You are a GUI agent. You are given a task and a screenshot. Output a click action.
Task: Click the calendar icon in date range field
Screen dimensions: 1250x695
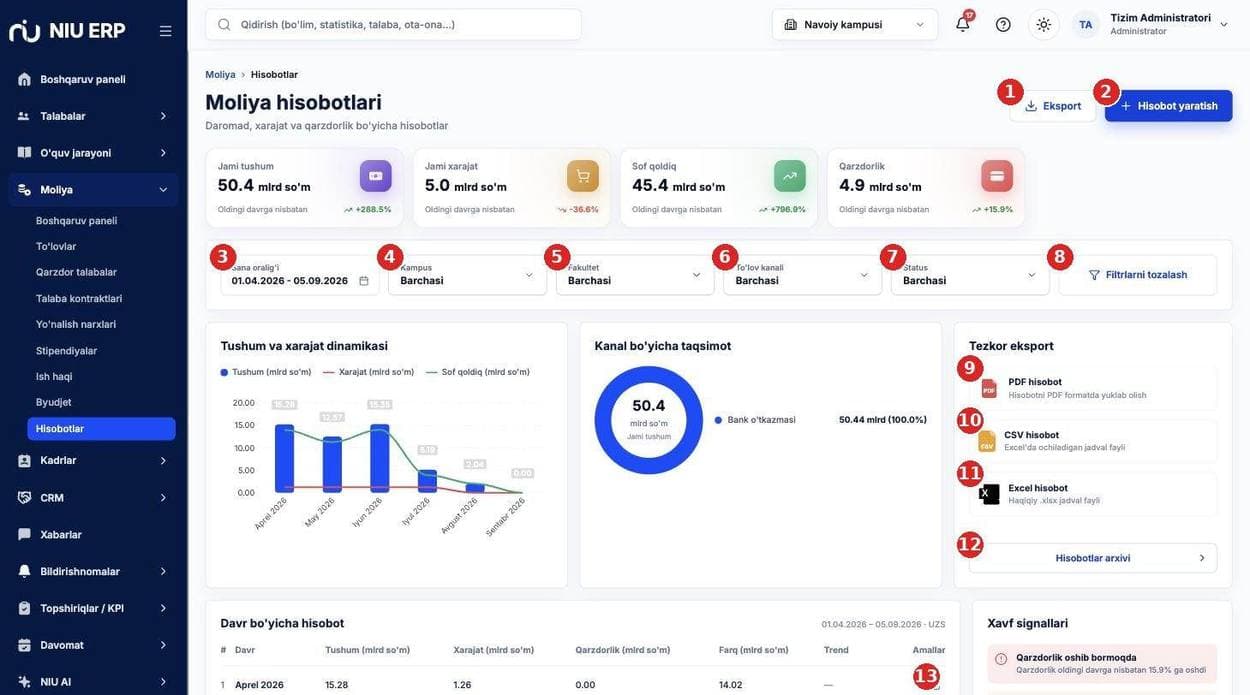tap(364, 281)
